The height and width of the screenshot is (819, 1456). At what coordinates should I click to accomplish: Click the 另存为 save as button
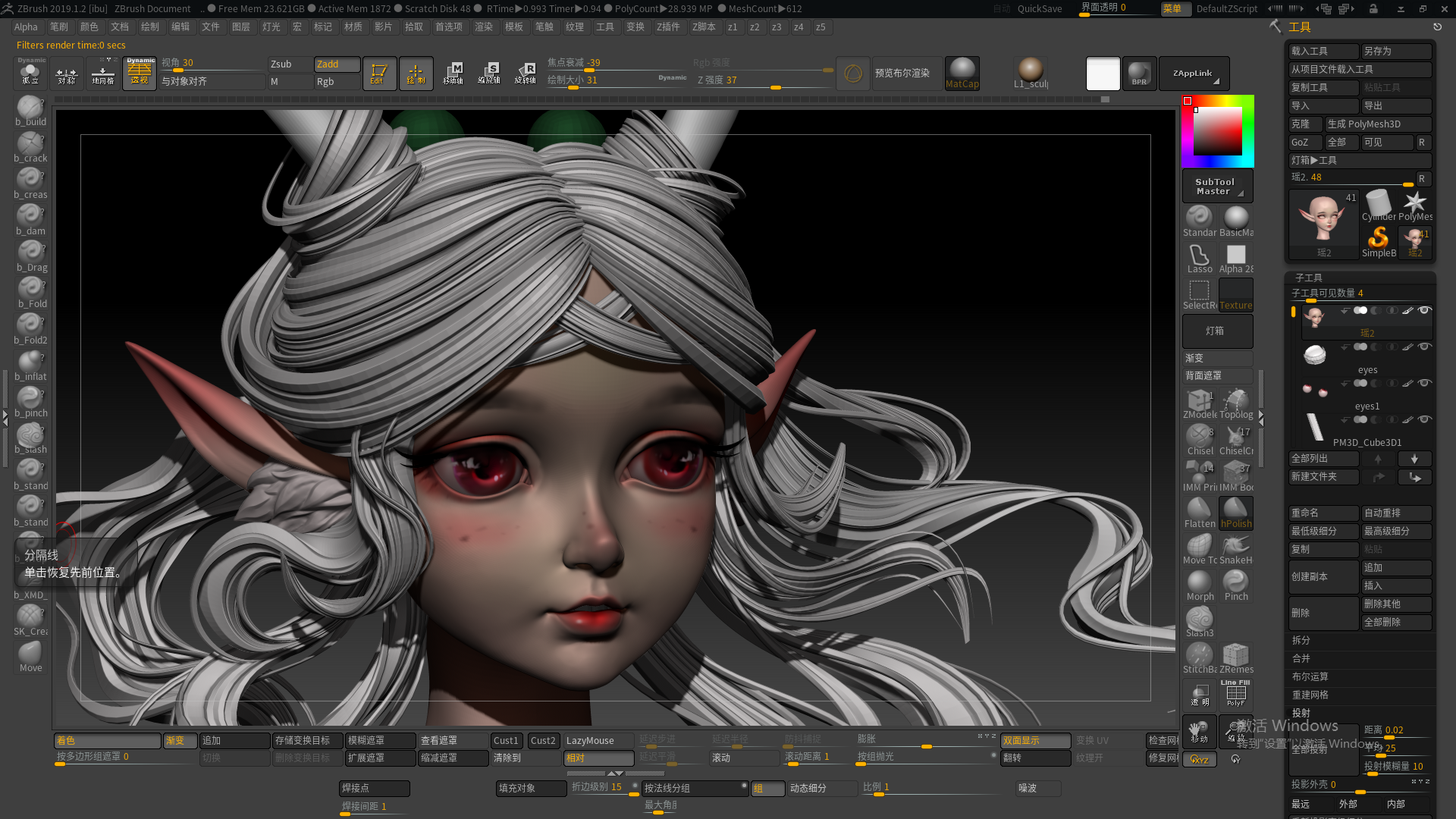coord(1396,52)
